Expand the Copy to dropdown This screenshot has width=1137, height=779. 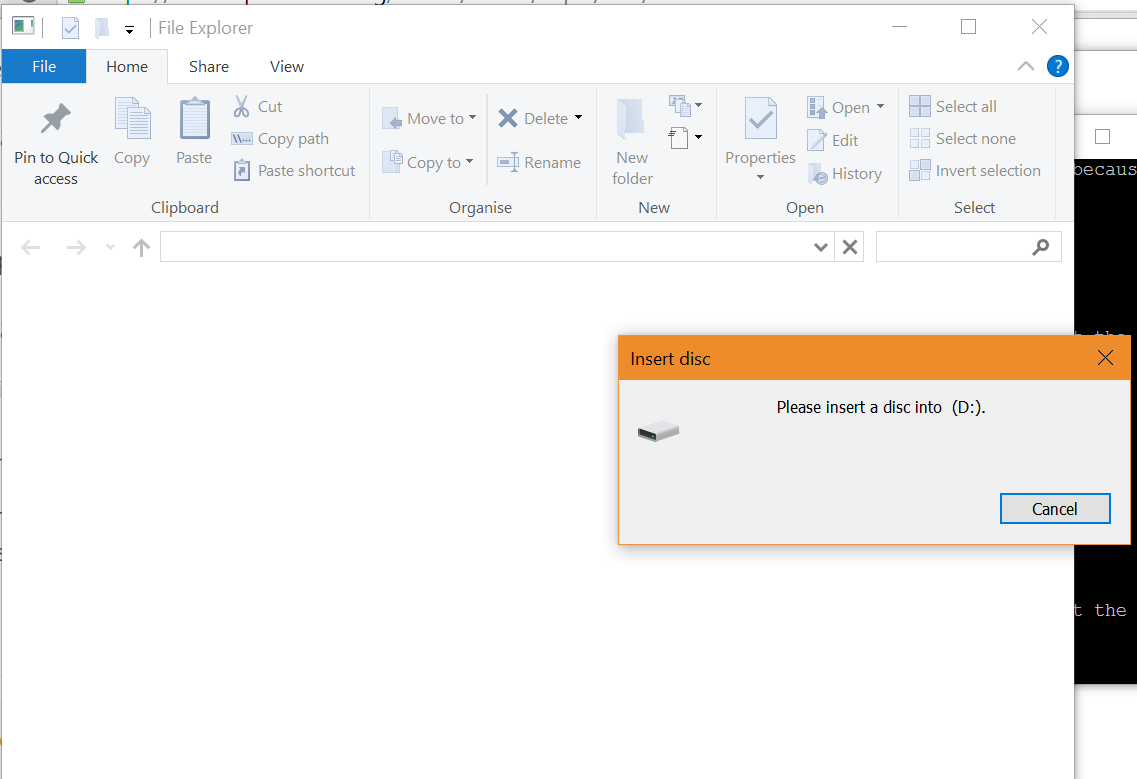coord(469,162)
